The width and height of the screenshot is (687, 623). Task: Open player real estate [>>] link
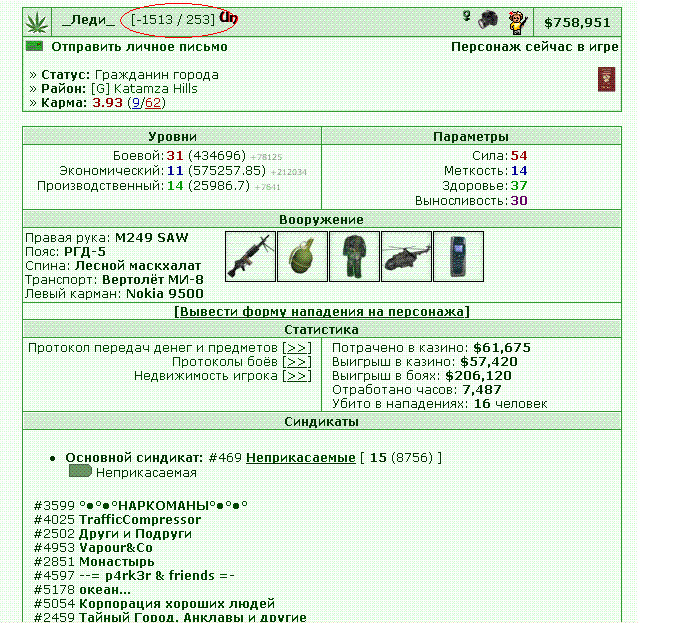(297, 376)
